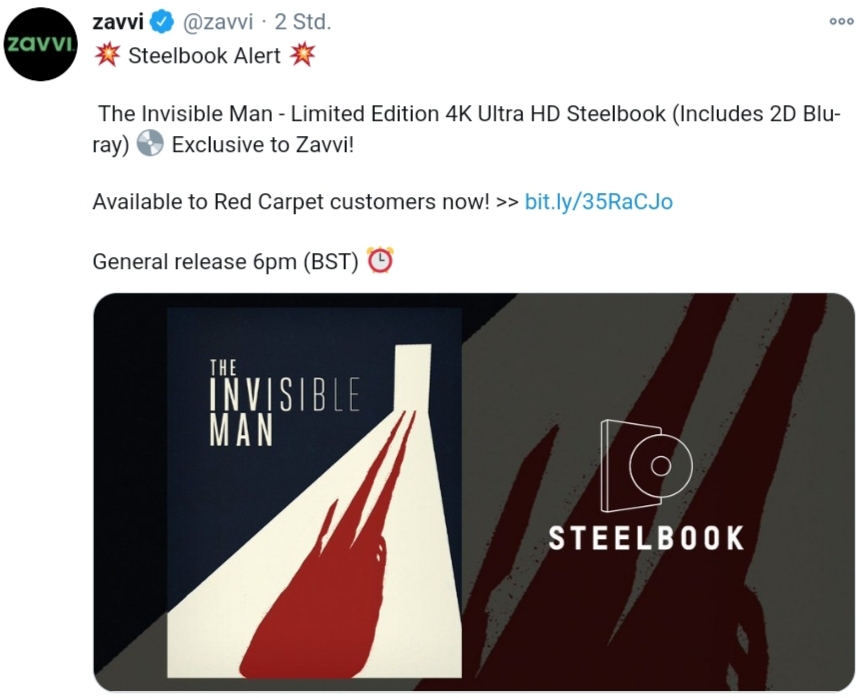
Task: Click the disc emoji before Exclusive to Zavvi
Action: (150, 144)
